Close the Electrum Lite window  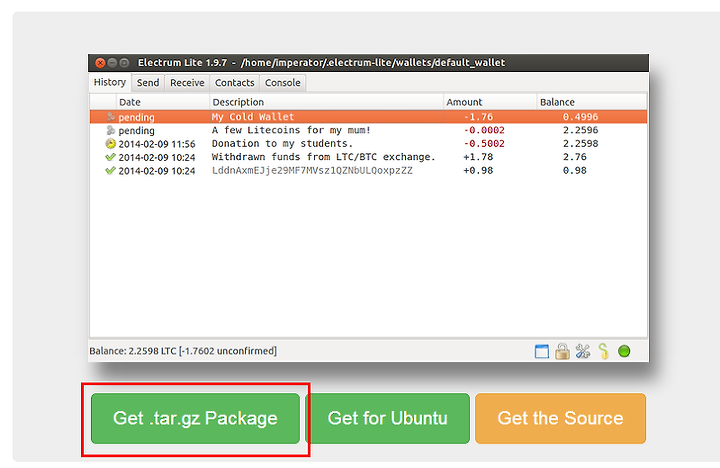point(100,62)
